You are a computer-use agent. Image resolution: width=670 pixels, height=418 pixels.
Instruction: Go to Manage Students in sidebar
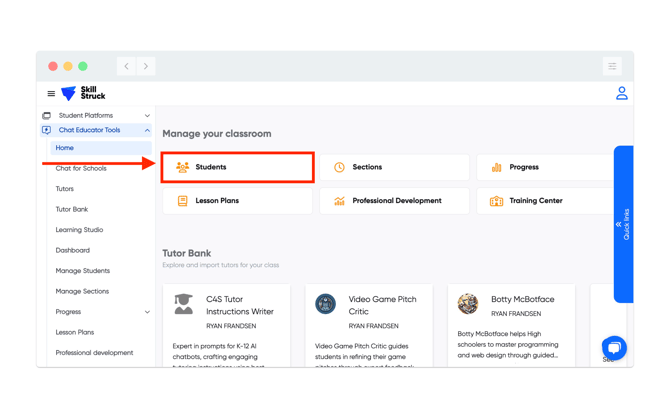click(x=83, y=271)
